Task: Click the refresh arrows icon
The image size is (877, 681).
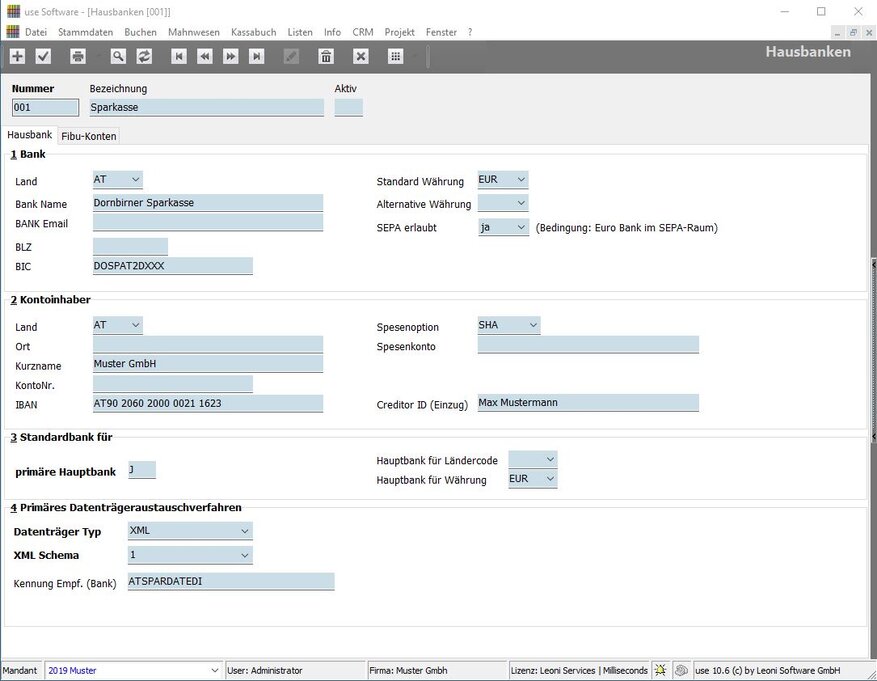Action: (x=144, y=57)
